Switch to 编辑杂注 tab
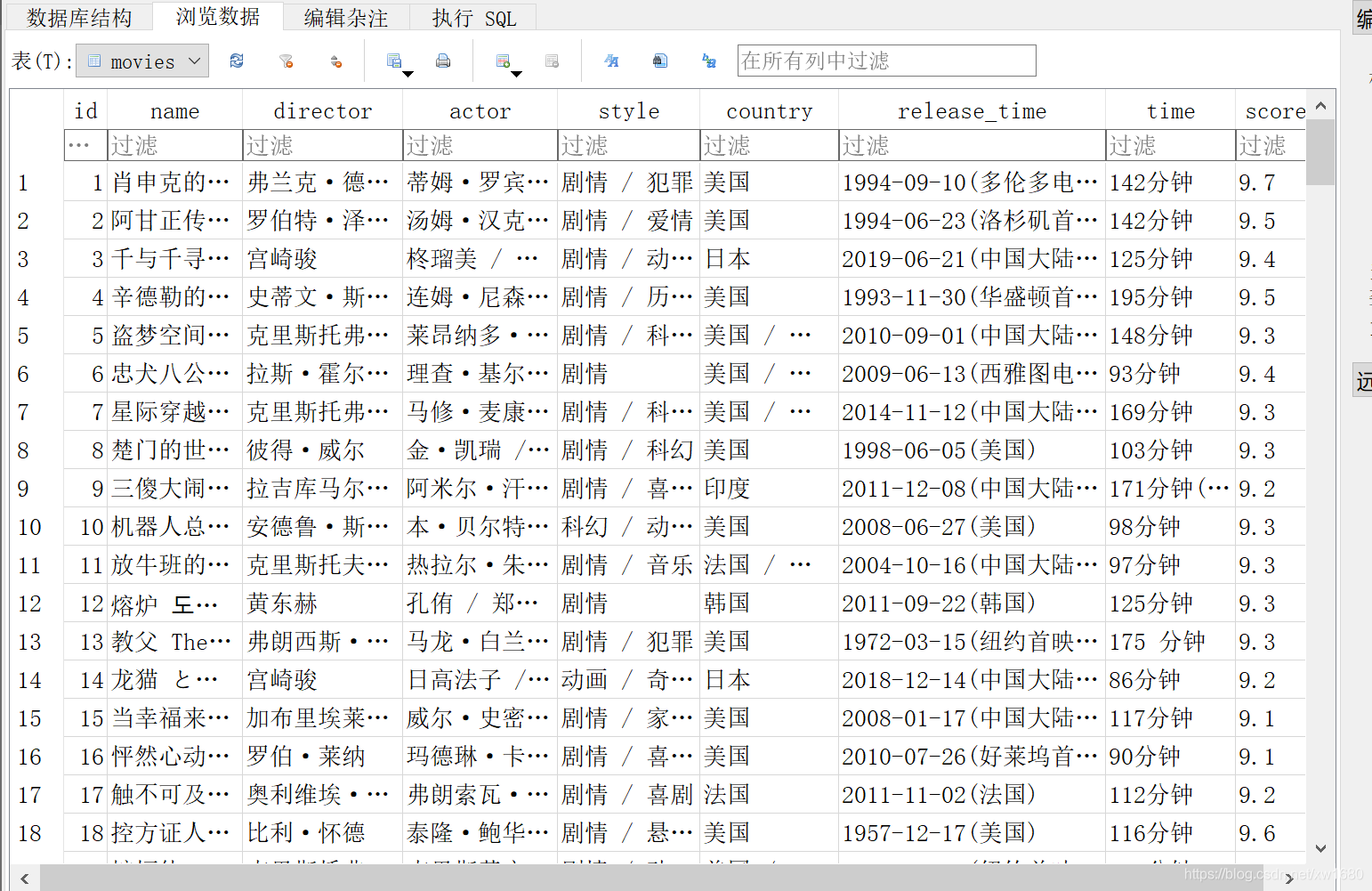Viewport: 1372px width, 891px height. click(x=346, y=17)
